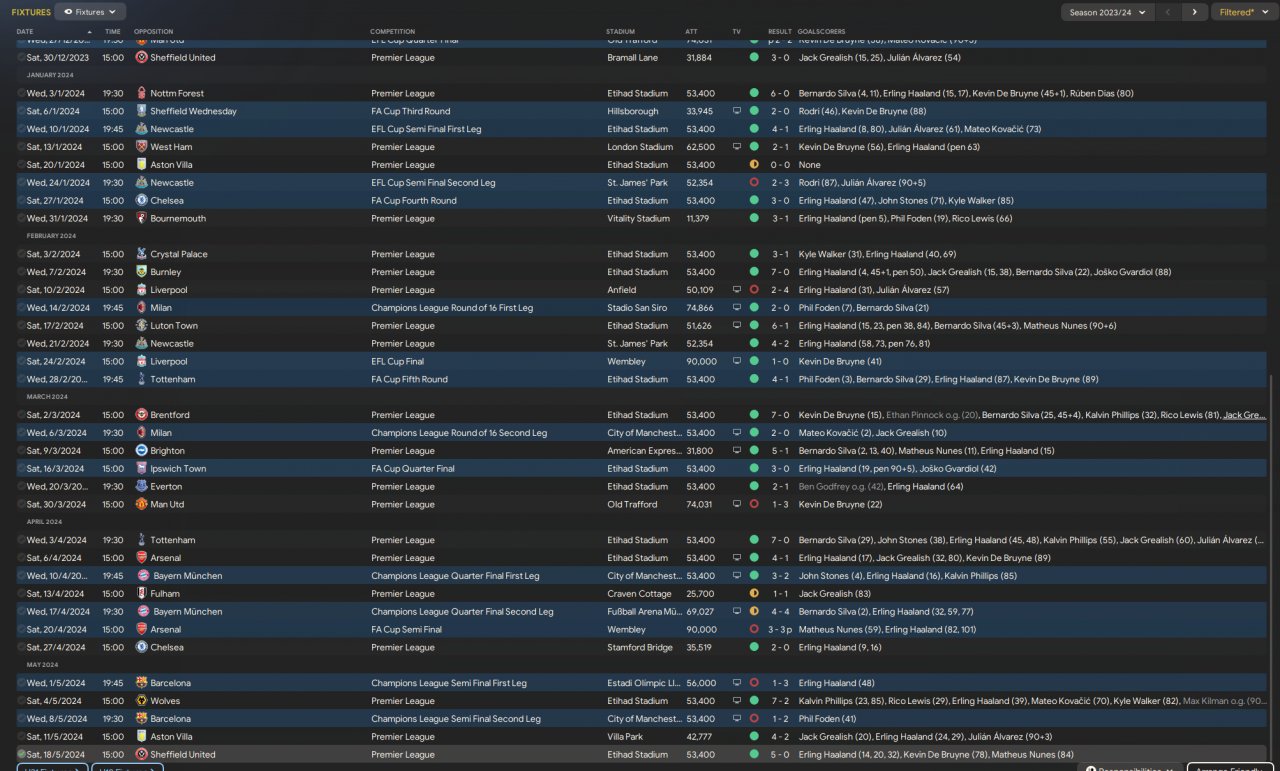1280x771 pixels.
Task: Select the Sheffield United 18/5/2024 row checkmark
Action: pyautogui.click(x=21, y=755)
